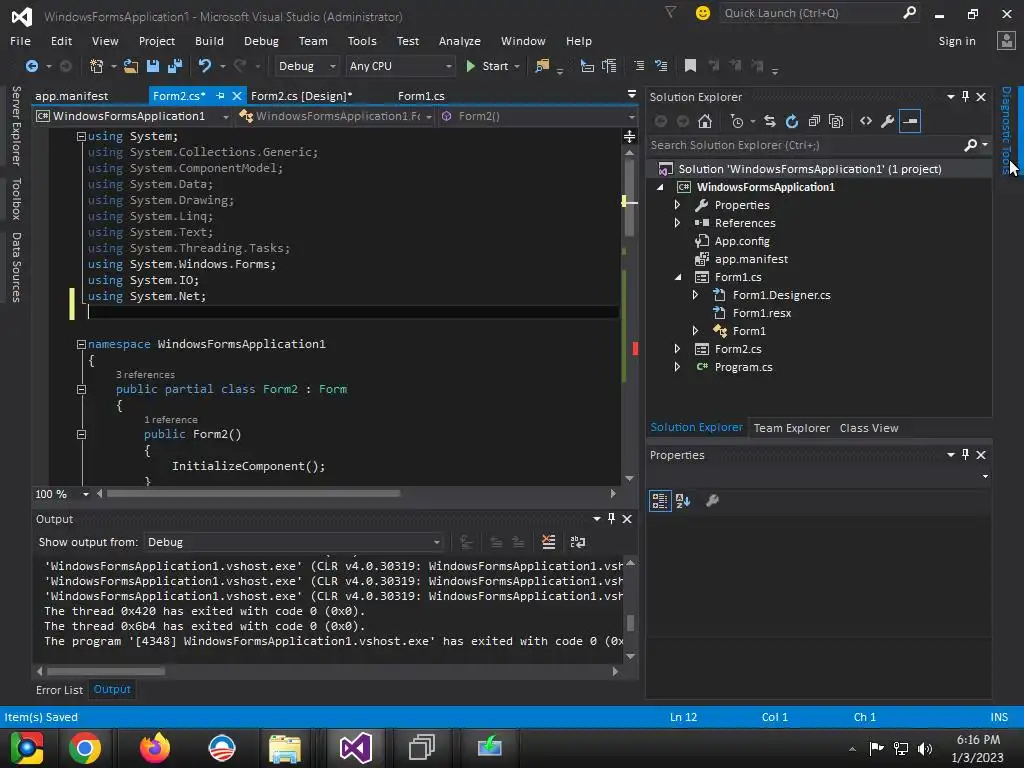Click the Find in Files toolbar icon

pyautogui.click(x=542, y=66)
